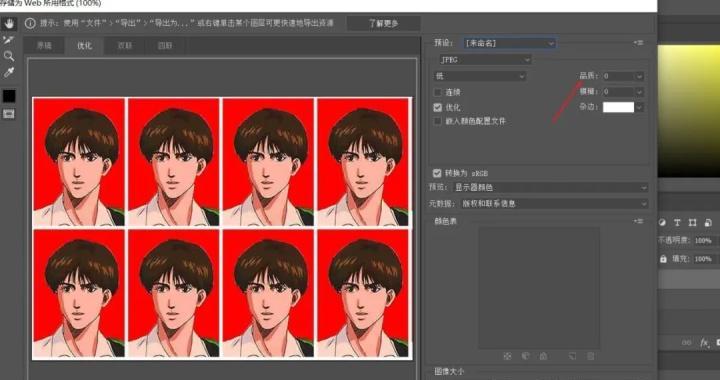The height and width of the screenshot is (380, 720).
Task: Select the Slice Select tool
Action: [8, 40]
